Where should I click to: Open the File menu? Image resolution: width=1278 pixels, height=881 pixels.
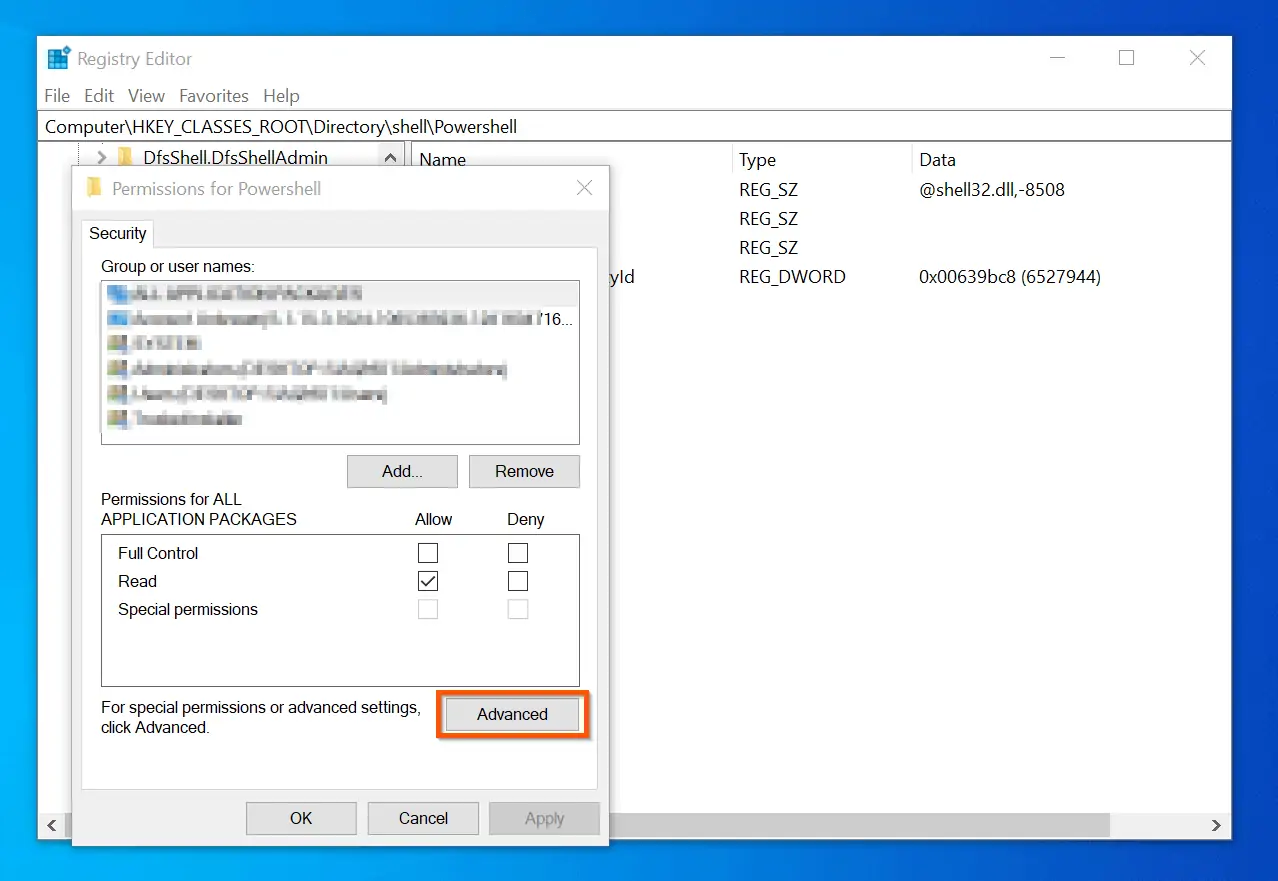tap(57, 96)
